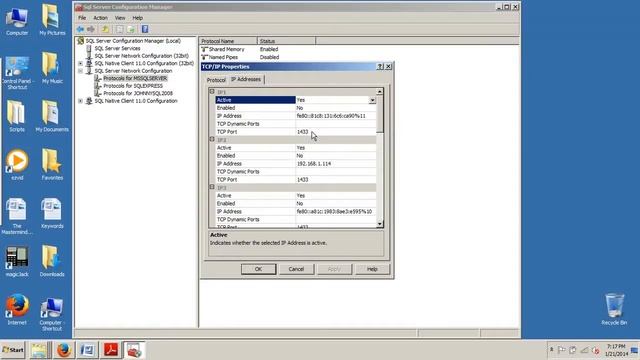Viewport: 640px width, 360px height.
Task: Select Protocols for JOHNNYSQL2008
Action: click(x=138, y=93)
